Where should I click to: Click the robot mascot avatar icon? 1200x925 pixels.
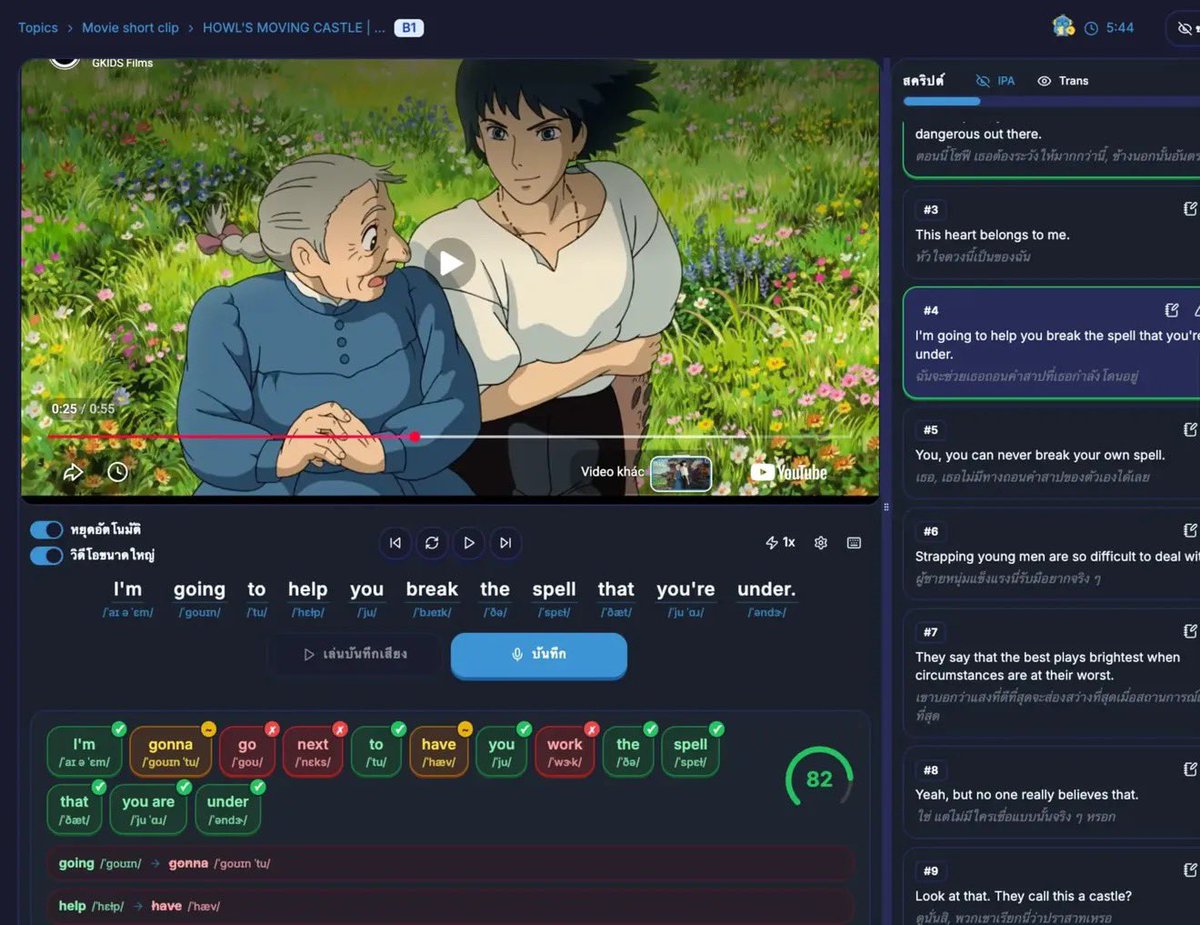click(1063, 27)
